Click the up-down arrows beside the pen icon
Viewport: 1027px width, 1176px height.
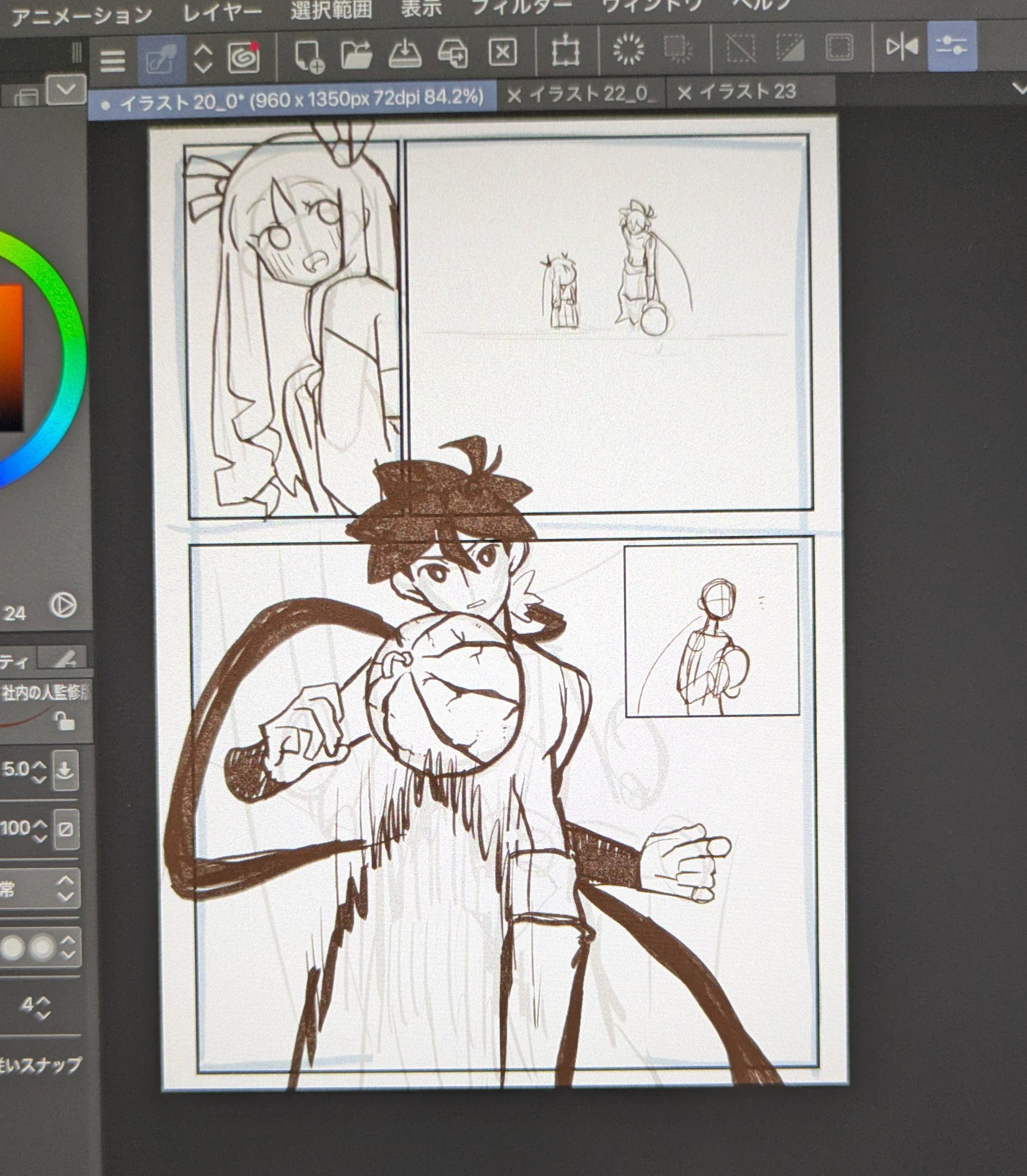203,59
